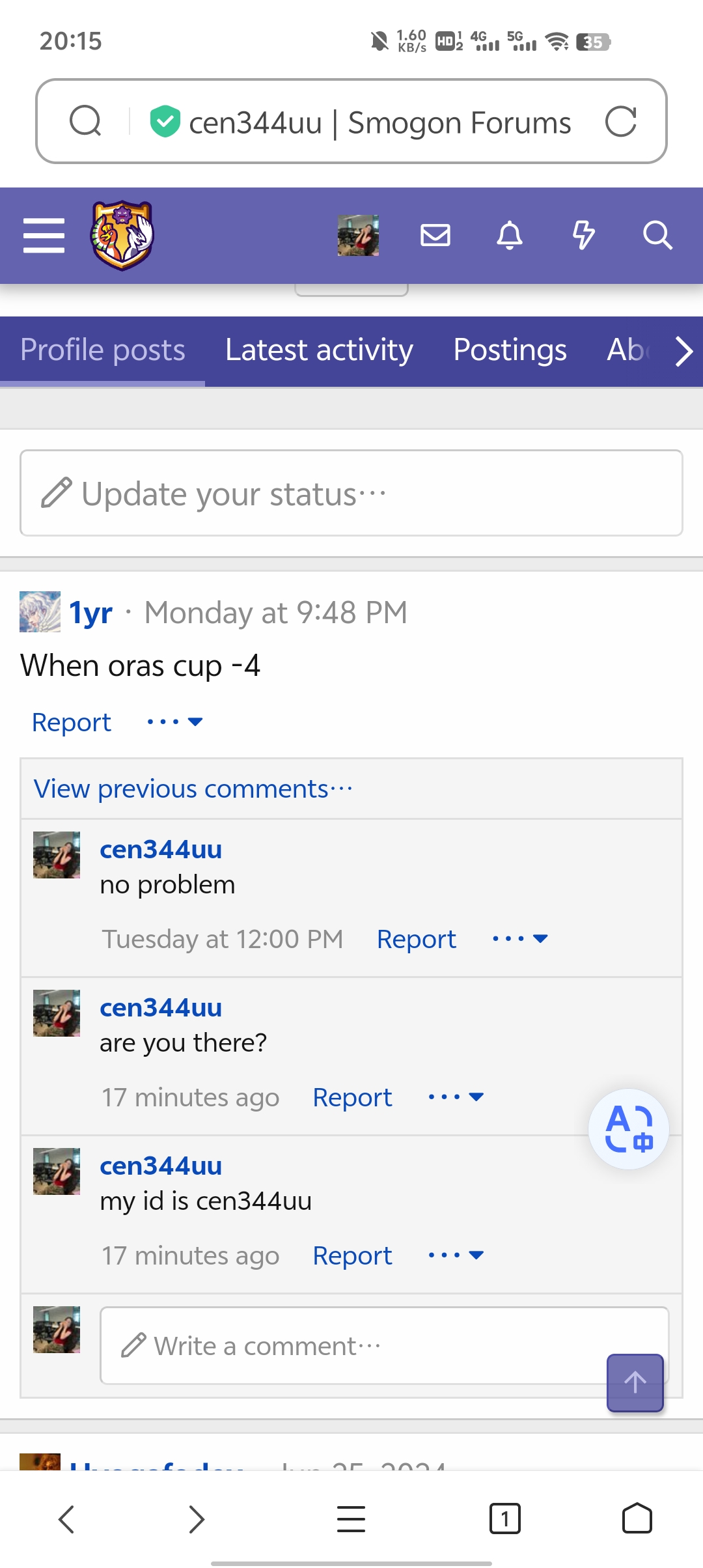703x1568 pixels.
Task: Open the forum search magnifier icon
Action: pyautogui.click(x=657, y=235)
